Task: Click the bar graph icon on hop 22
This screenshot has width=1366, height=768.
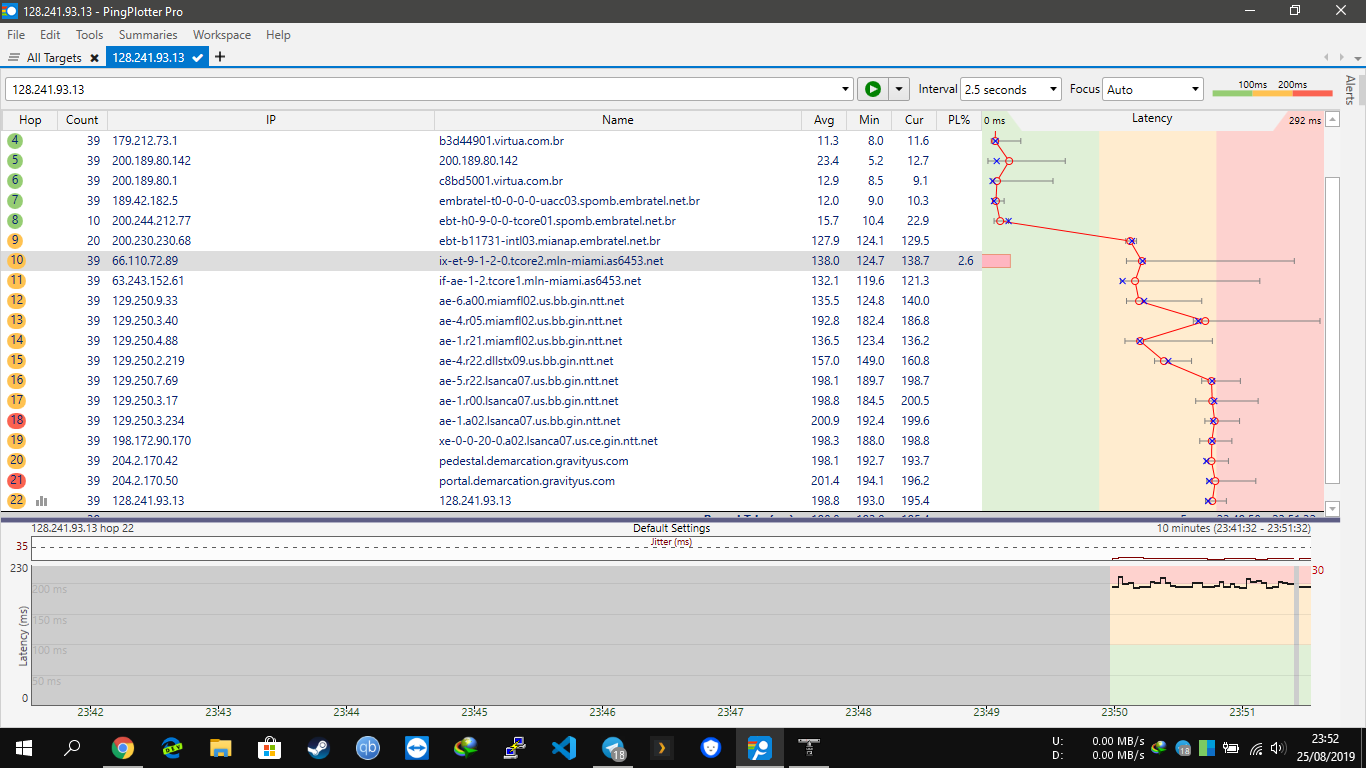Action: [42, 501]
